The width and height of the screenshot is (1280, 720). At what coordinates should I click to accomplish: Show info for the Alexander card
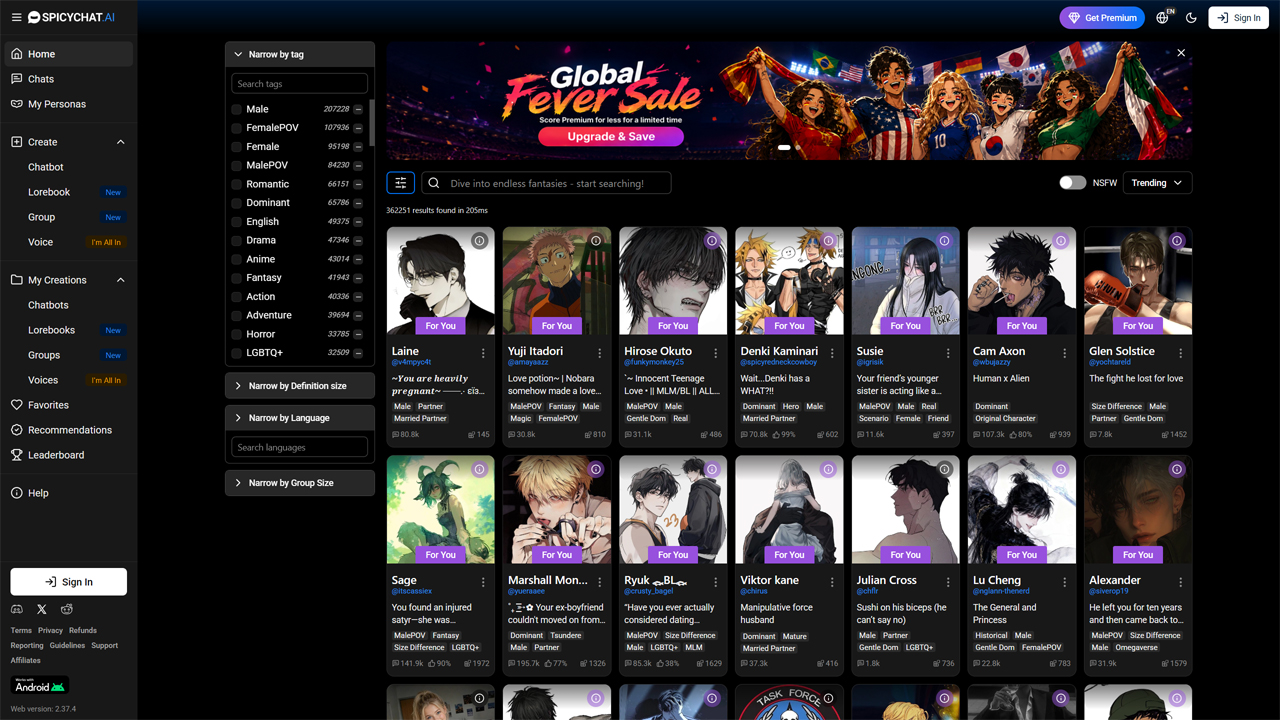tap(1177, 469)
